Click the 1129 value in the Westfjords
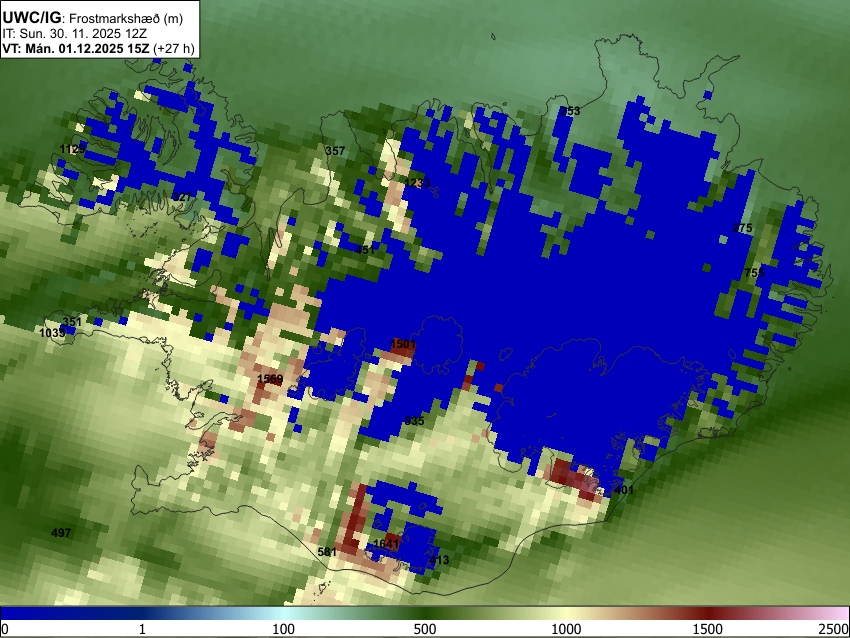Viewport: 850px width, 638px height. (x=72, y=149)
